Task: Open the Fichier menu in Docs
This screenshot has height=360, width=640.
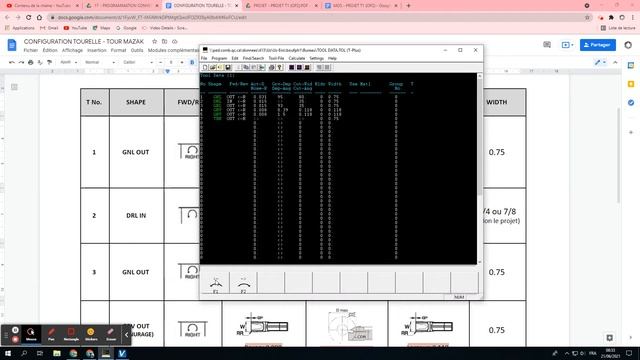Action: tap(31, 50)
